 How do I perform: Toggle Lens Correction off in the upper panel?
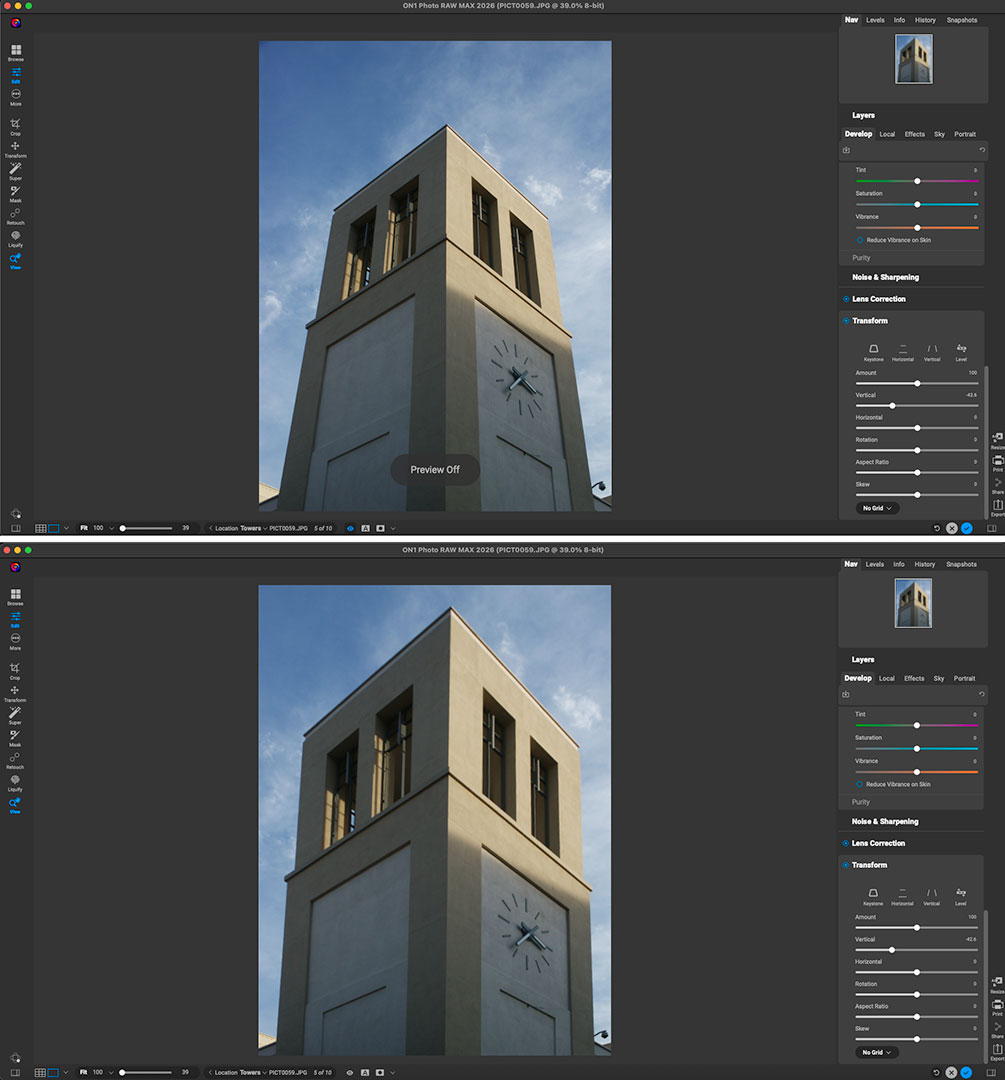coord(846,299)
